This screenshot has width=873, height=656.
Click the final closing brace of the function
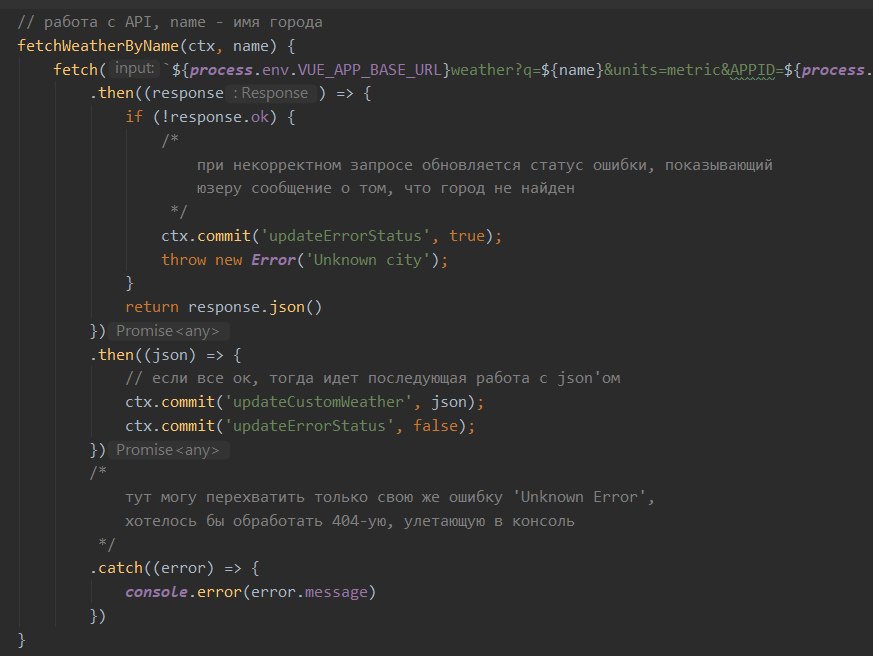pos(21,639)
